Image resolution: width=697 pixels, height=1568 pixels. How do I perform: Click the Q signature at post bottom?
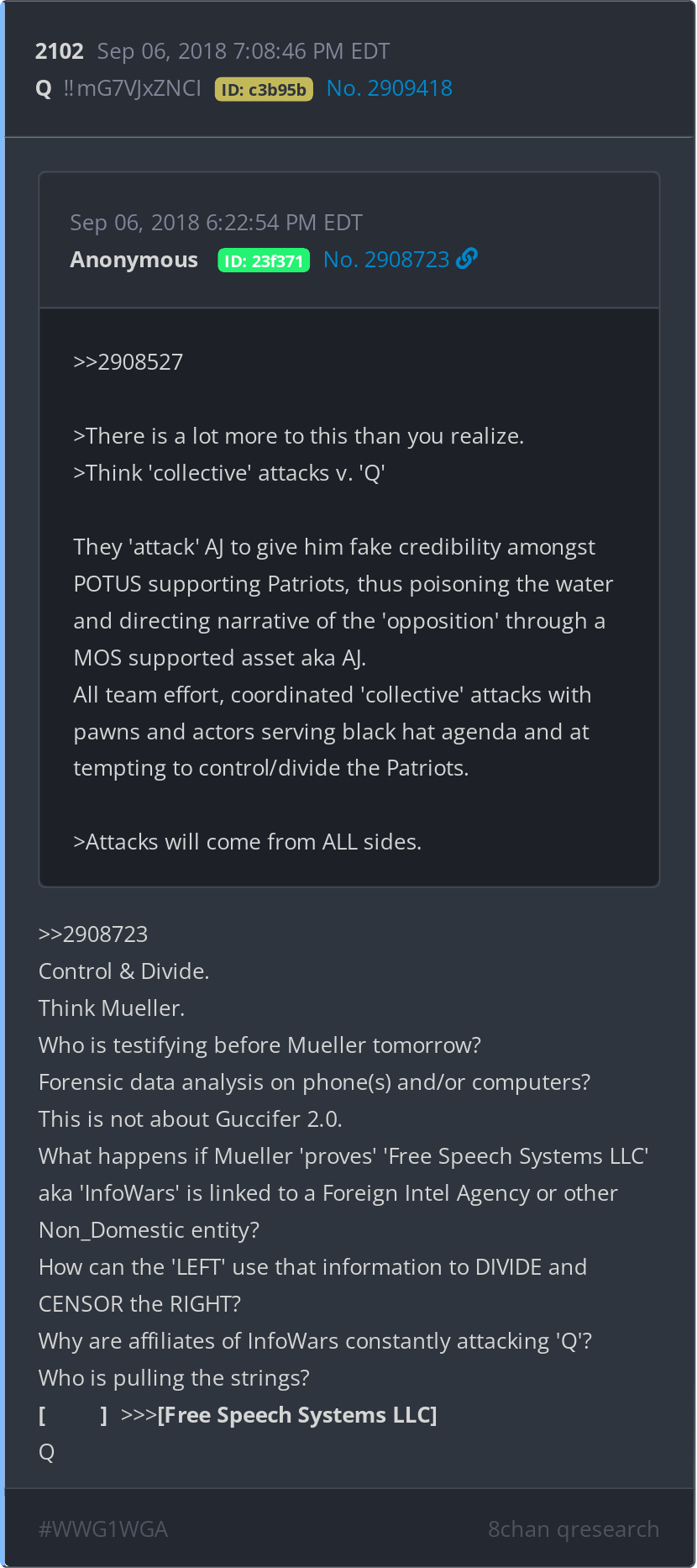pos(46,1452)
